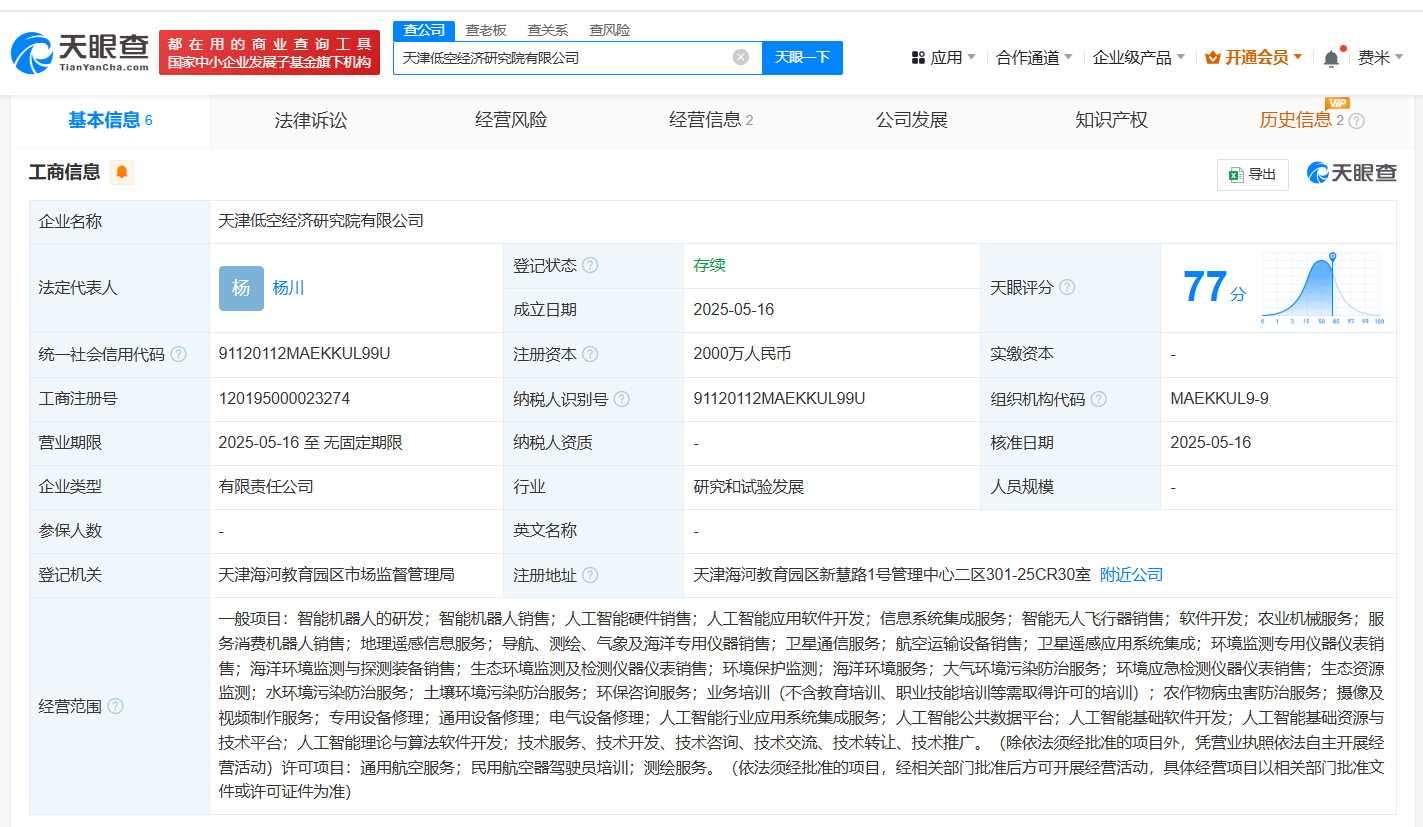Screen dimensions: 1423x827
Task: Click the help icon beside 经营范围
Action: tap(115, 706)
